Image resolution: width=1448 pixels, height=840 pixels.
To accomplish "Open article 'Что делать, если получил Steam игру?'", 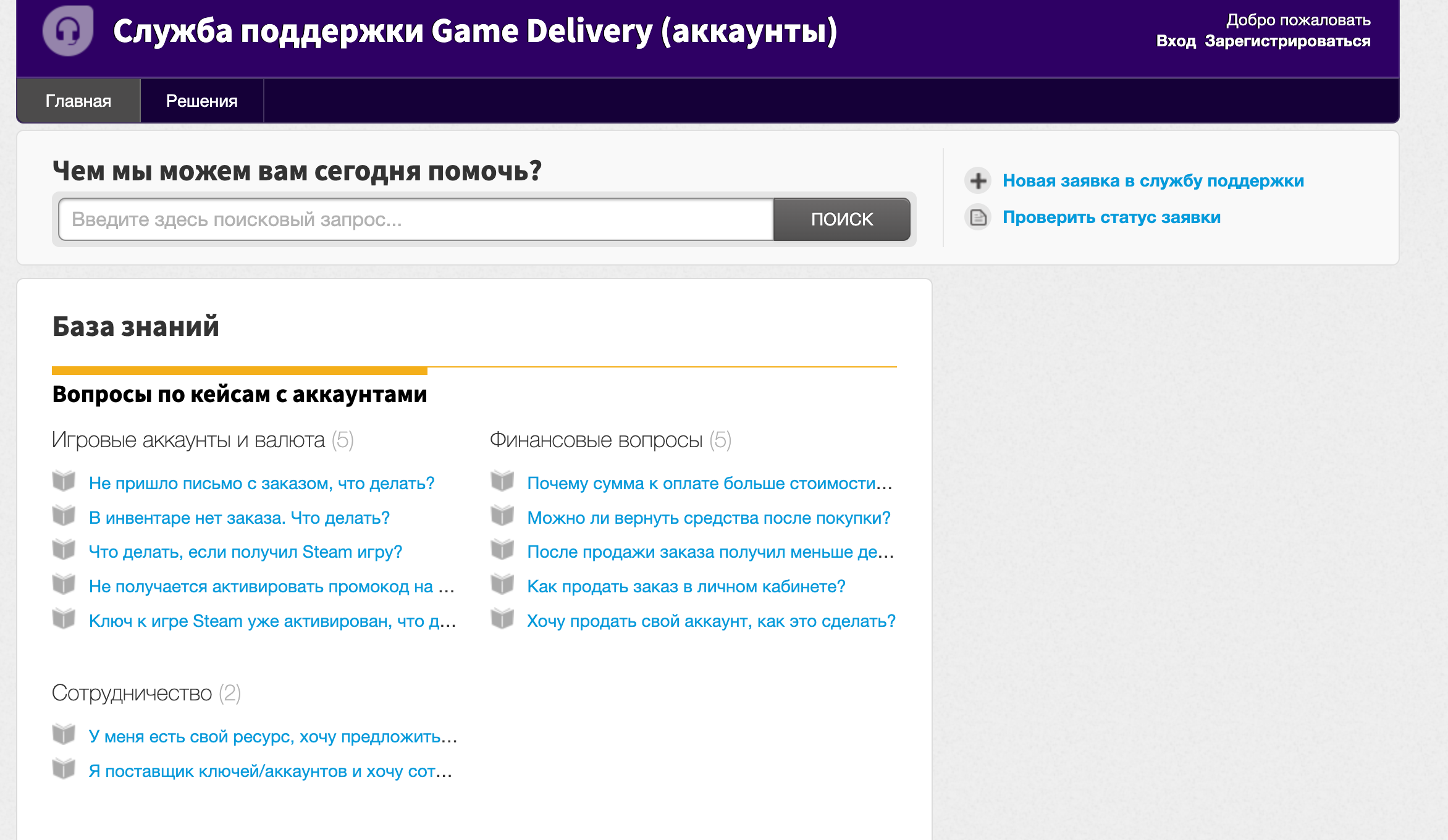I will click(245, 552).
